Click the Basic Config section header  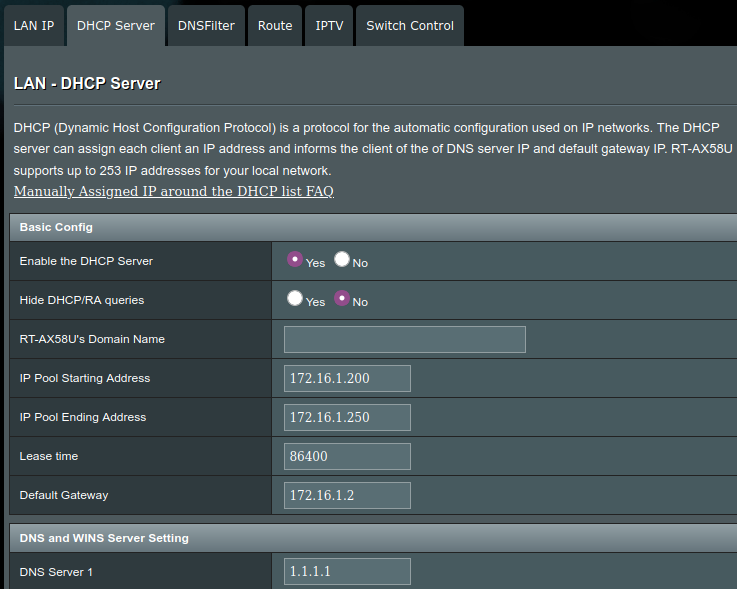(56, 227)
